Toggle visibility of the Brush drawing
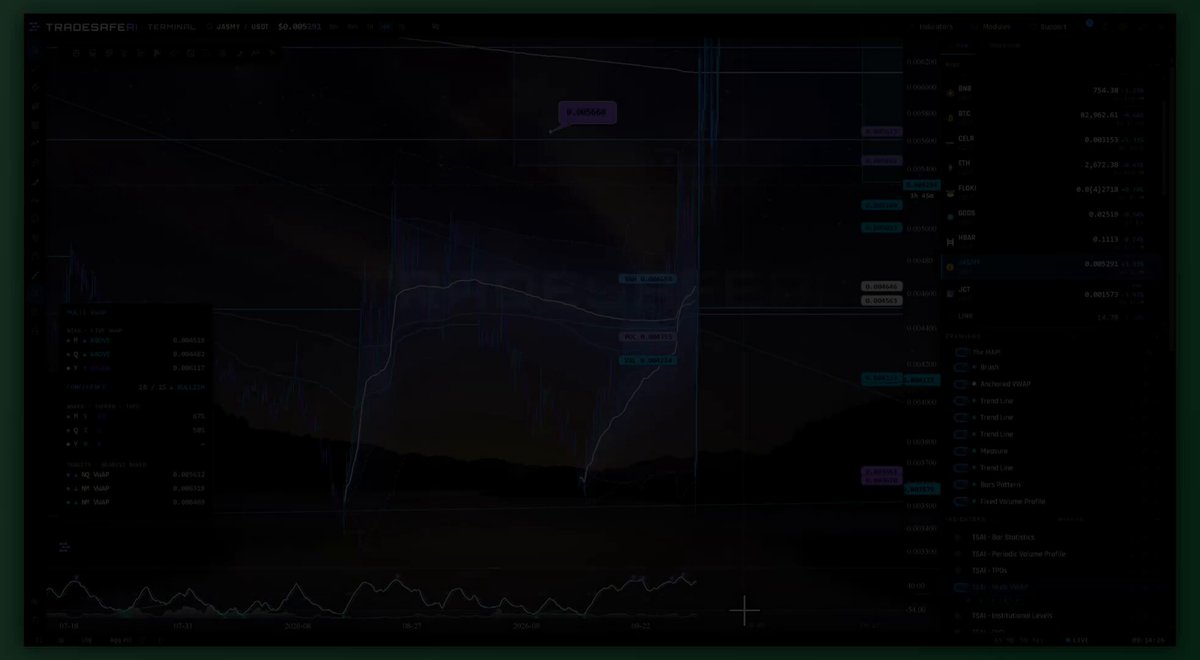The image size is (1200, 660). pyautogui.click(x=961, y=368)
